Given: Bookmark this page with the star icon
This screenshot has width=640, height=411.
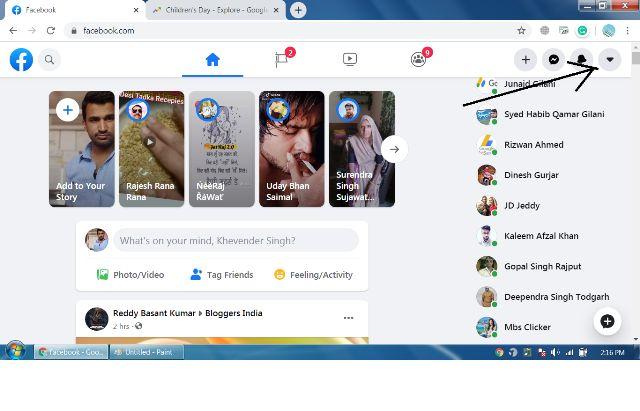Looking at the screenshot, I should (521, 31).
